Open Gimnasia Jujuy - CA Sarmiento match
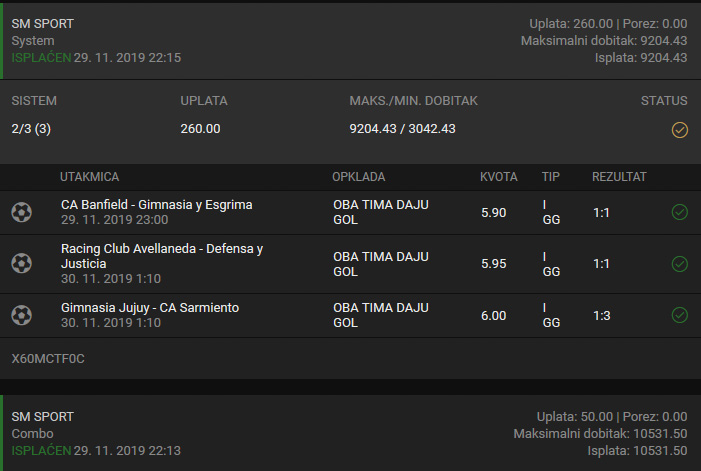The width and height of the screenshot is (701, 471). (x=150, y=308)
